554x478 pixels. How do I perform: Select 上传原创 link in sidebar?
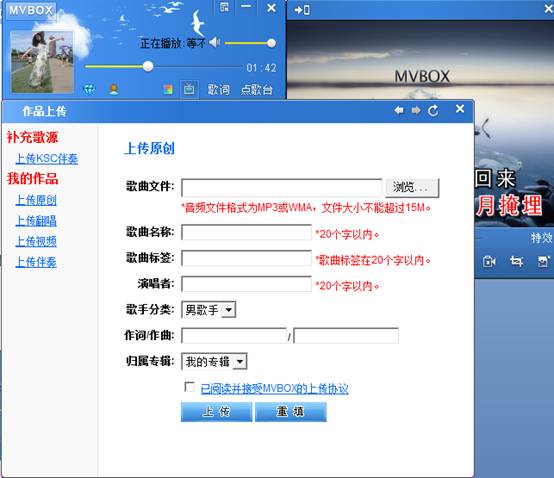36,200
